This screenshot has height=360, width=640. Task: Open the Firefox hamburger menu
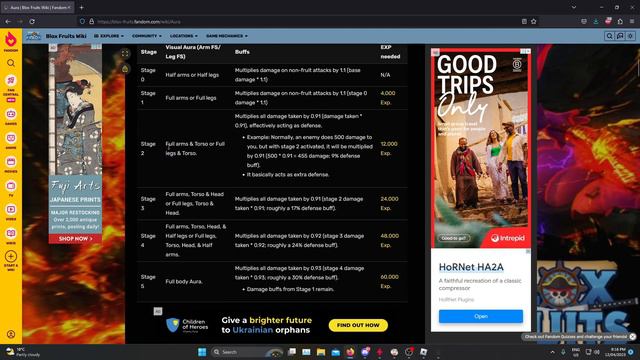click(x=632, y=21)
